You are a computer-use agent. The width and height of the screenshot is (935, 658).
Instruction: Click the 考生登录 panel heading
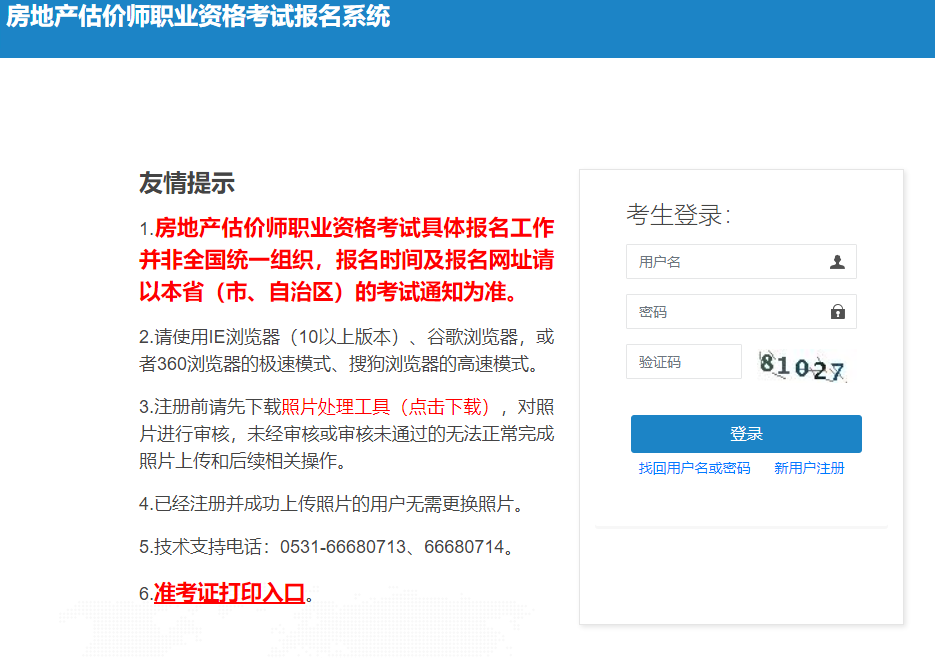(x=676, y=214)
